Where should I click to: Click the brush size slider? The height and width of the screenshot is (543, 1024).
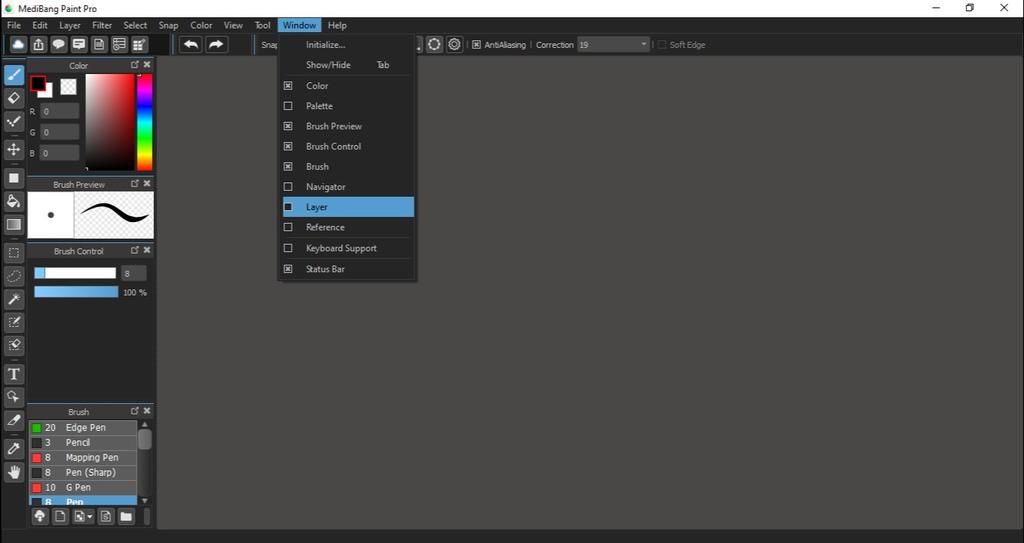(x=75, y=273)
